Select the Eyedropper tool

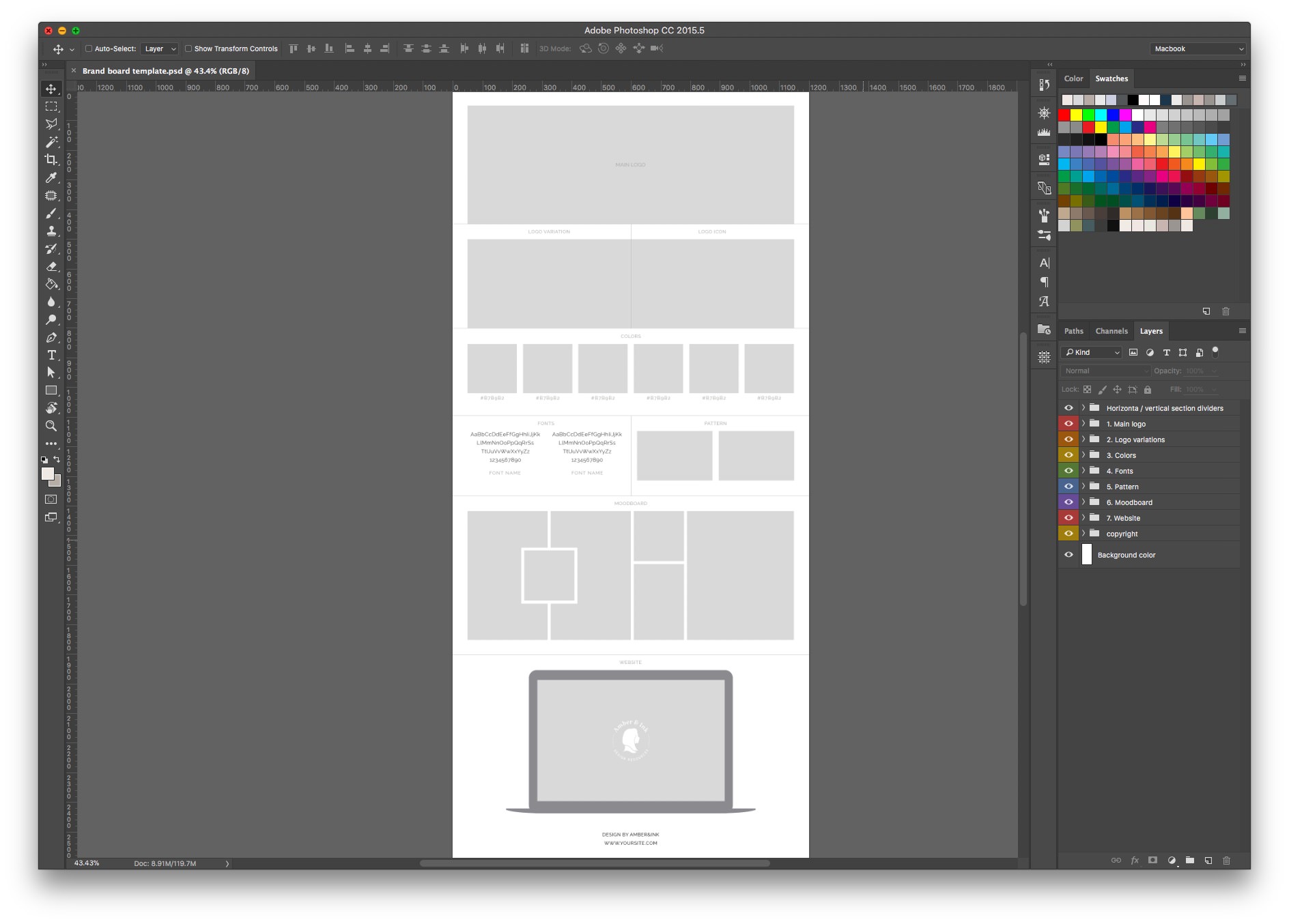[51, 177]
